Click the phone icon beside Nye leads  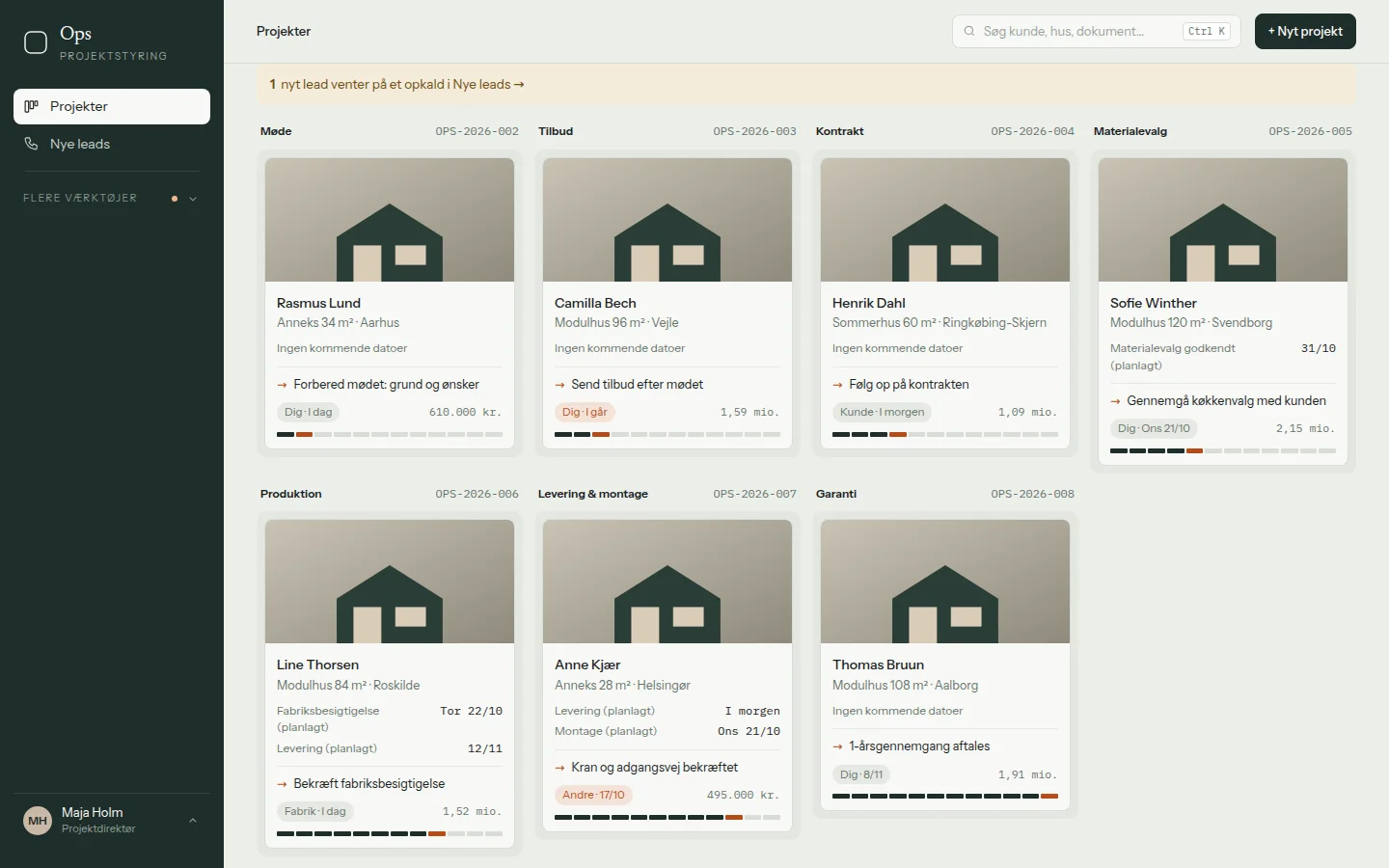31,144
